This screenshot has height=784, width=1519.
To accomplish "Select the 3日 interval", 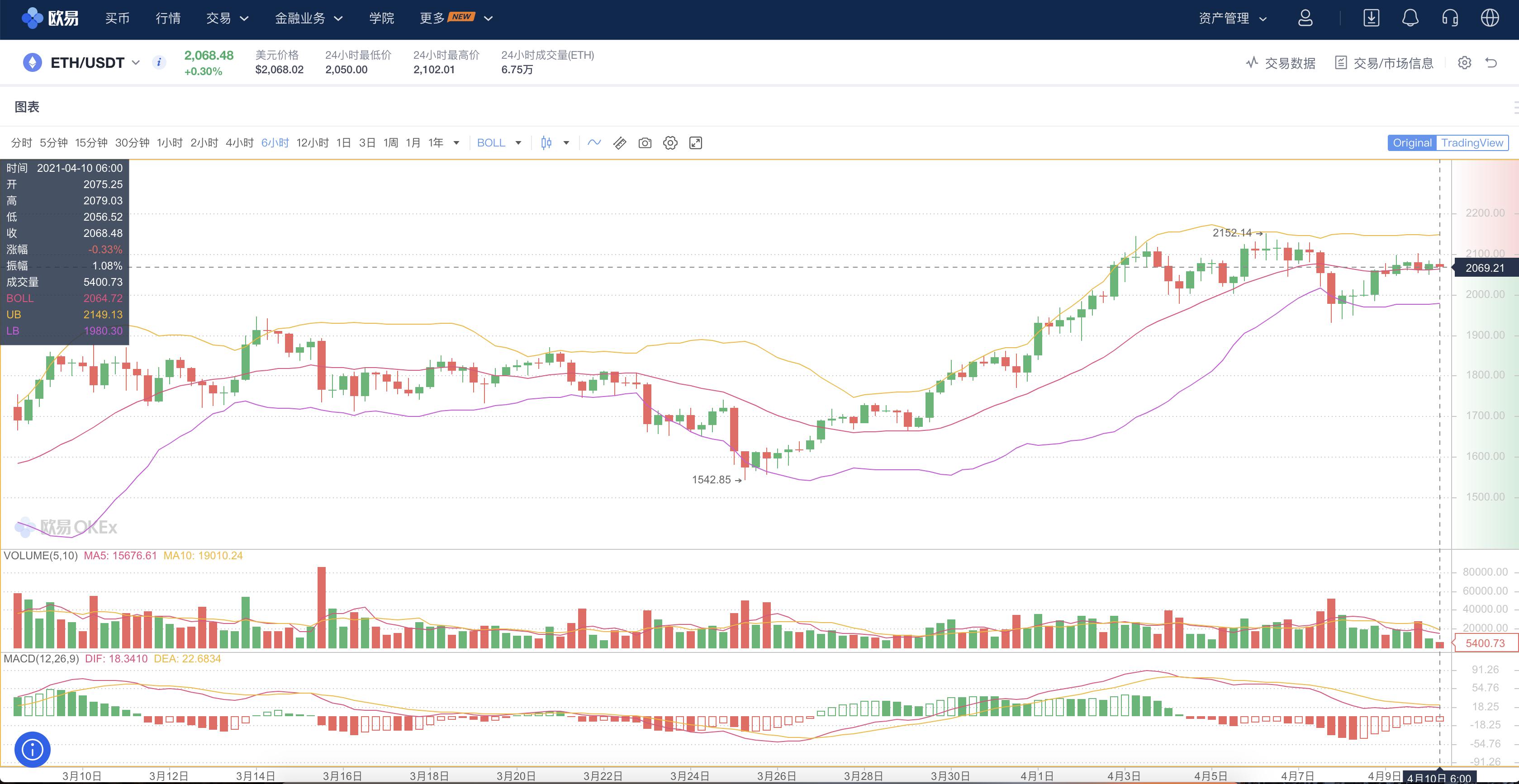I will tap(367, 143).
